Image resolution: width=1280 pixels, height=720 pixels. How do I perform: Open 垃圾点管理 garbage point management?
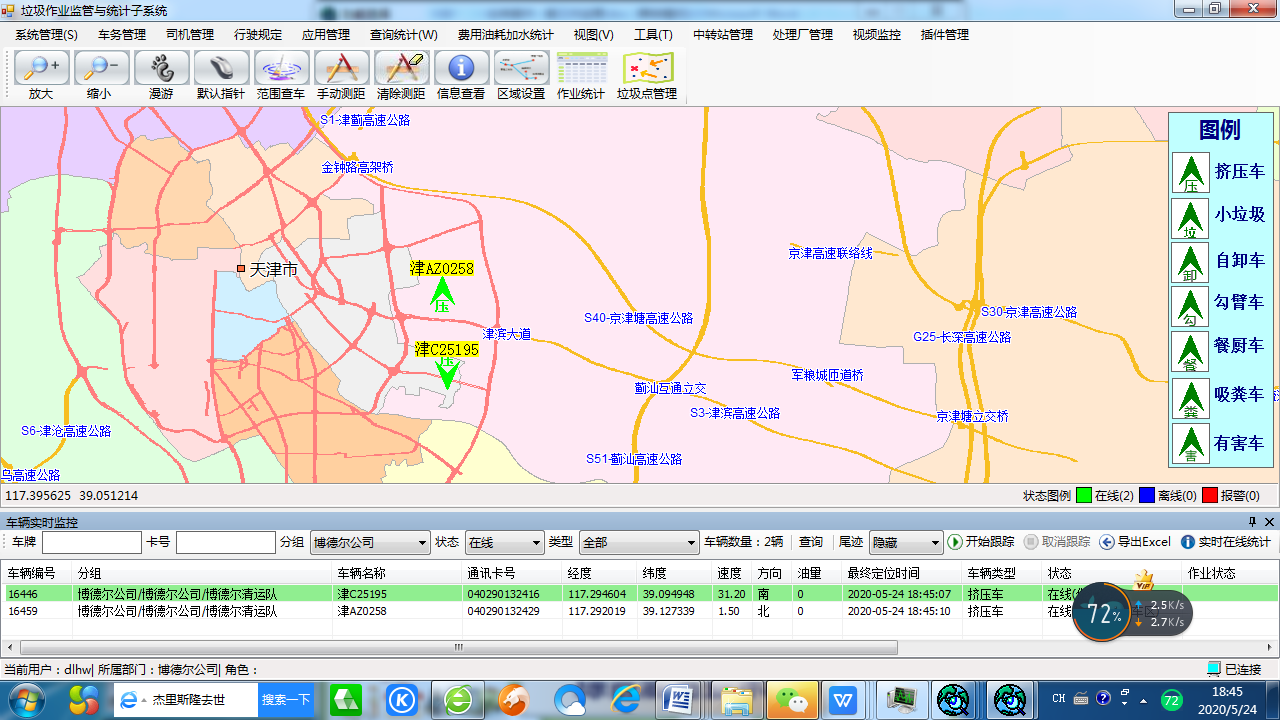point(647,69)
